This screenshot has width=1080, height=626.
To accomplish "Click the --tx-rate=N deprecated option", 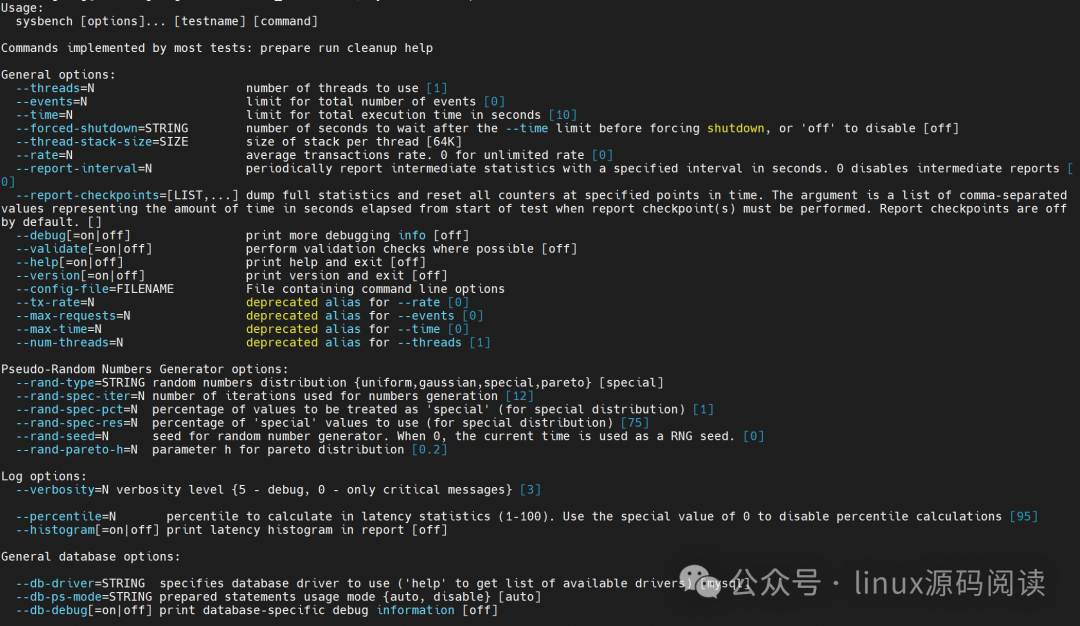I will click(x=55, y=302).
